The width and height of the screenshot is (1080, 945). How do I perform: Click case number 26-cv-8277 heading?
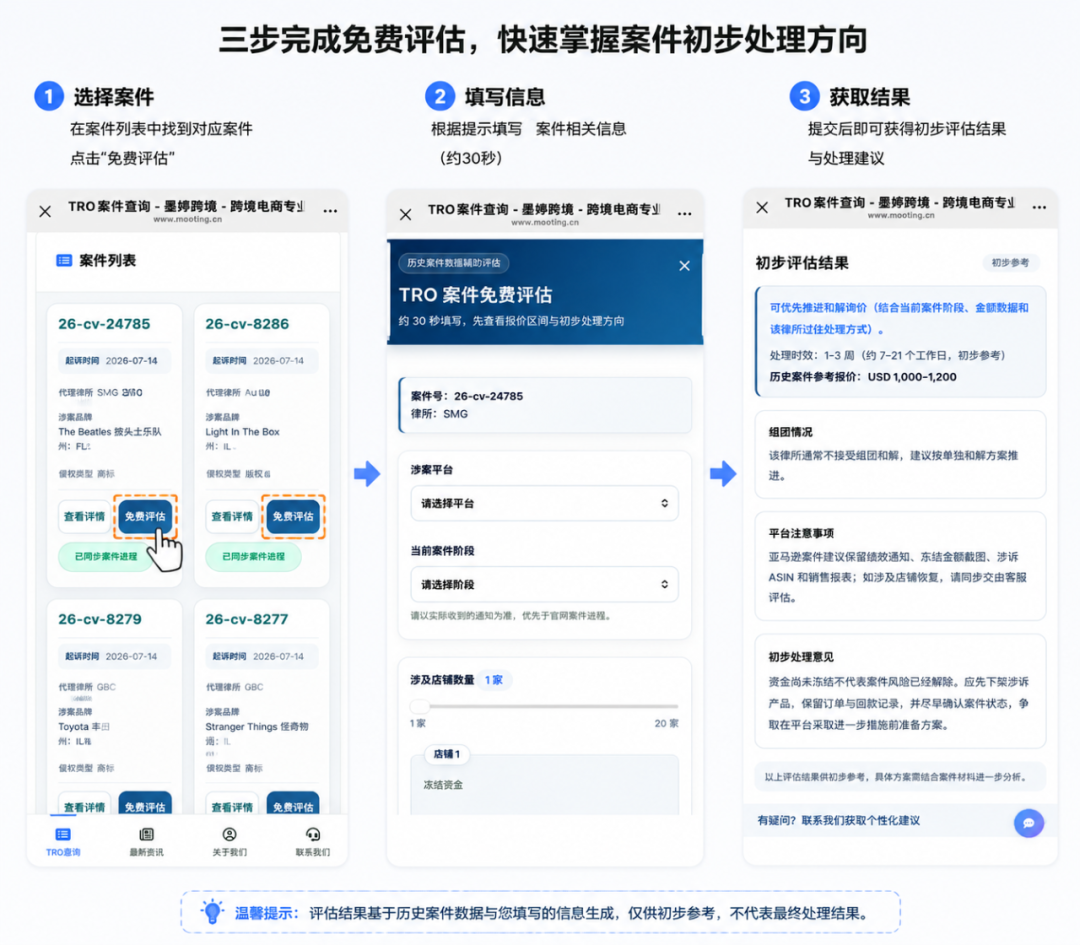pos(247,619)
